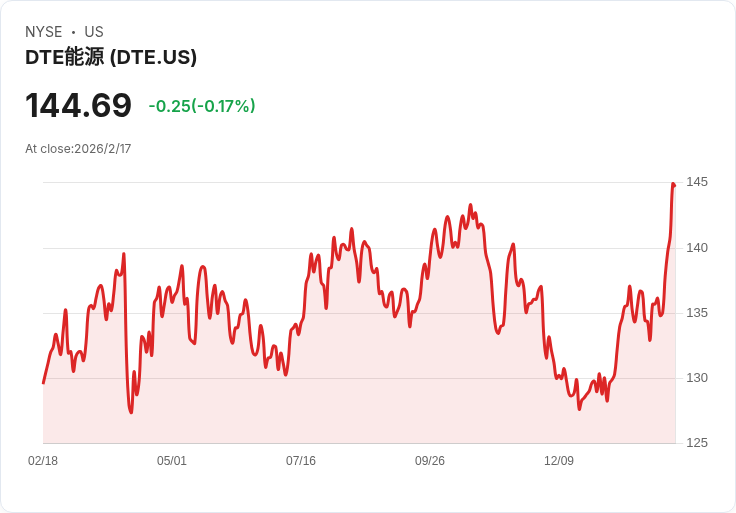Click the 140 price axis label
The height and width of the screenshot is (513, 736).
click(x=697, y=248)
